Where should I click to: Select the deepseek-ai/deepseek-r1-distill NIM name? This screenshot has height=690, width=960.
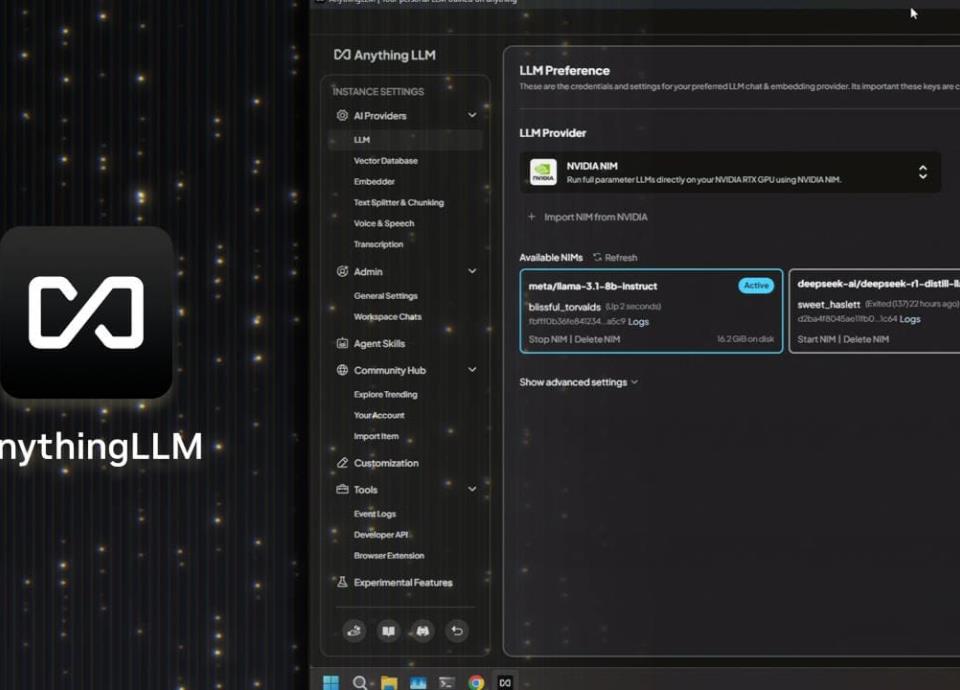[878, 283]
